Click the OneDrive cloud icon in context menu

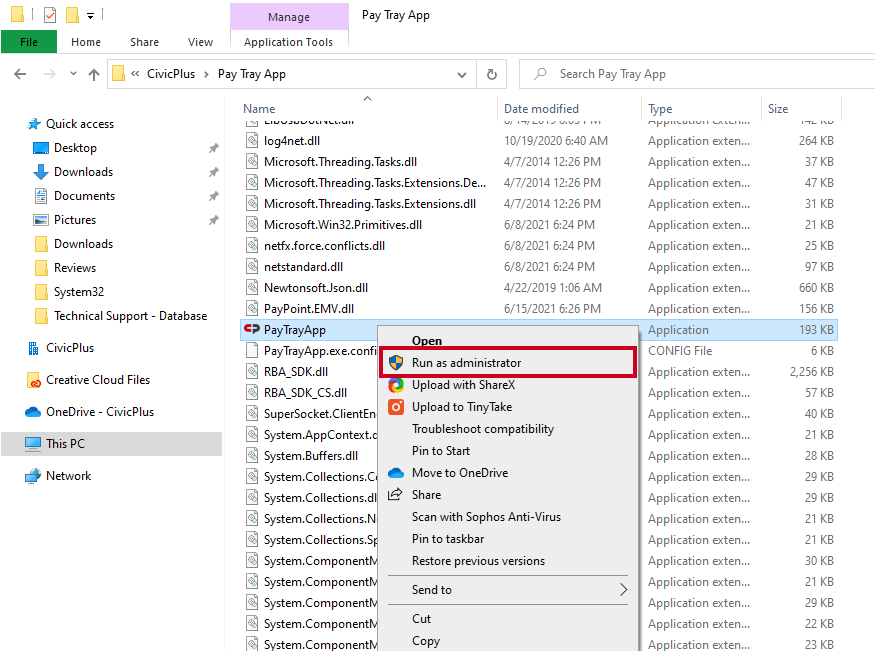click(x=396, y=473)
